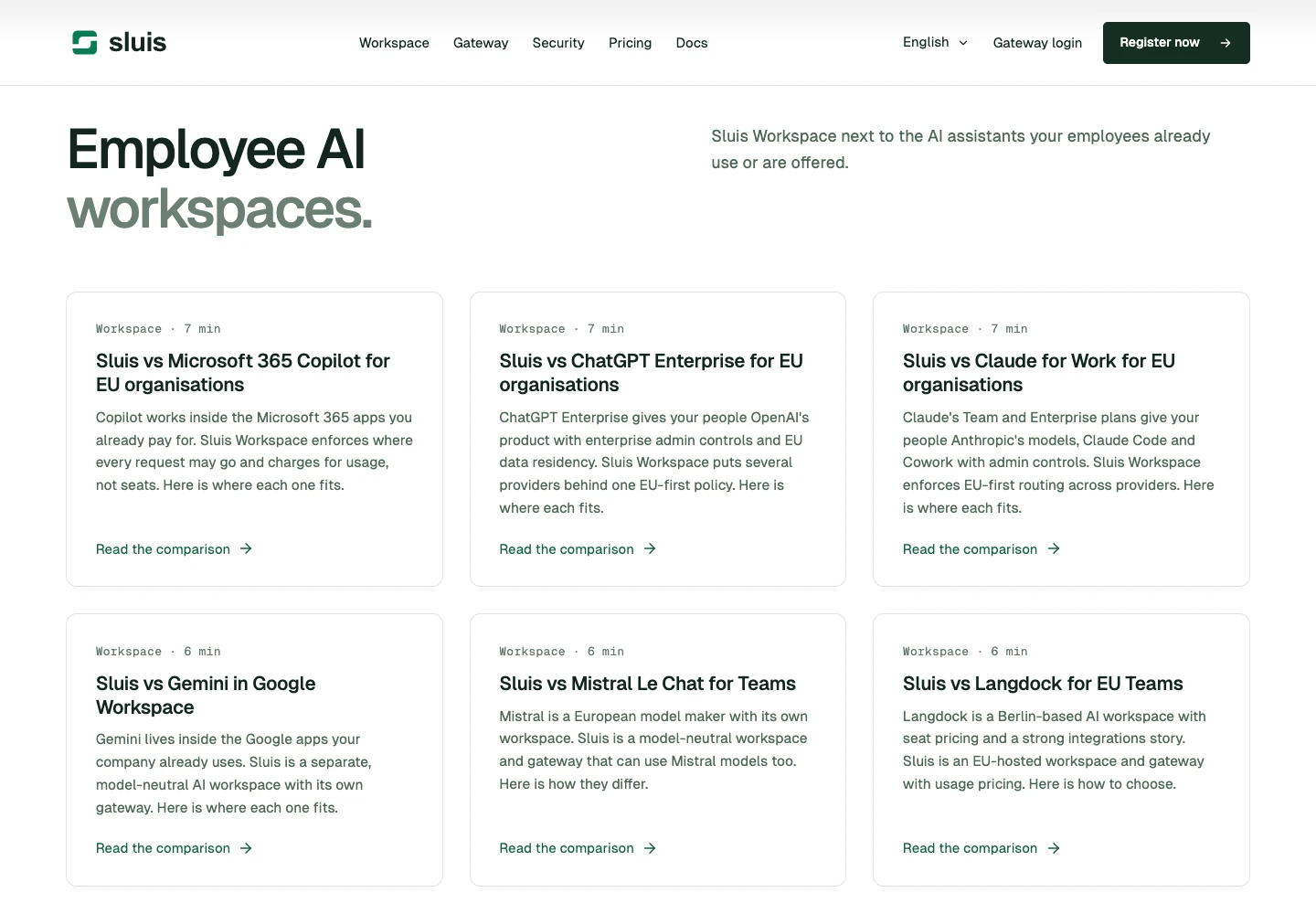Click the 'Sluis Workspace next to the AI assistants' subtitle
1316x914 pixels.
[960, 149]
